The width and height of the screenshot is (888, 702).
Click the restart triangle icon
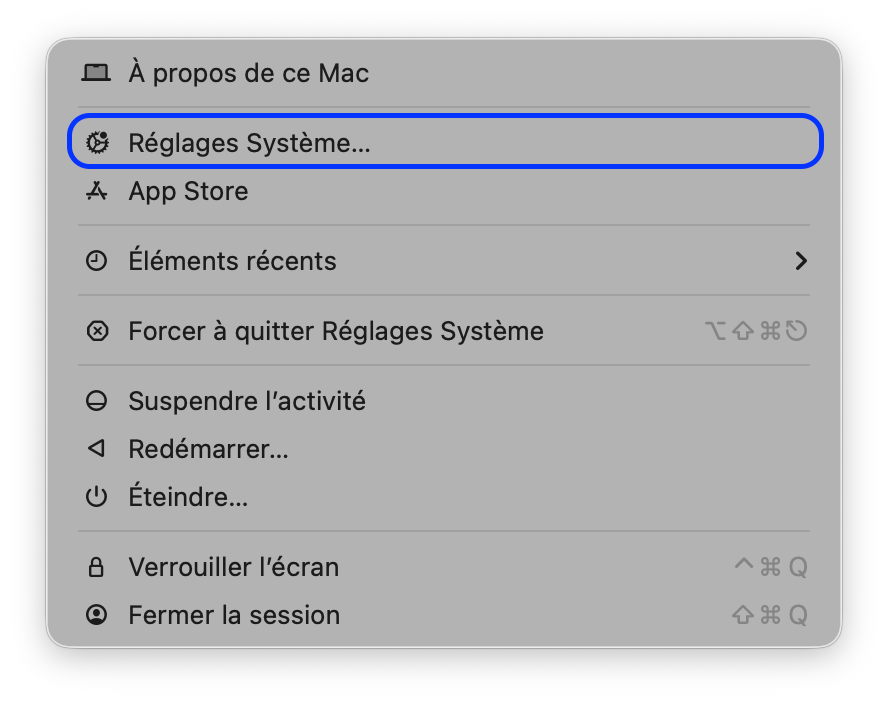(96, 449)
